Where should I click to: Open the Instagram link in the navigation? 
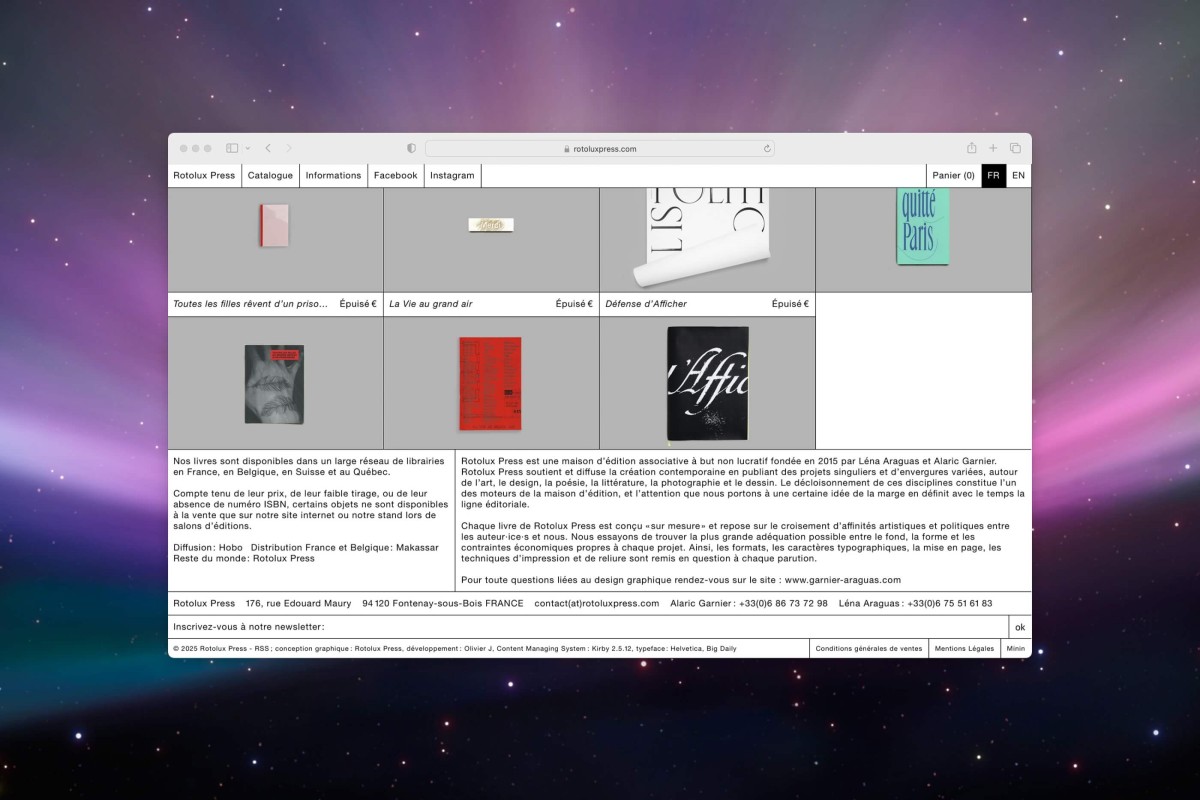point(452,176)
